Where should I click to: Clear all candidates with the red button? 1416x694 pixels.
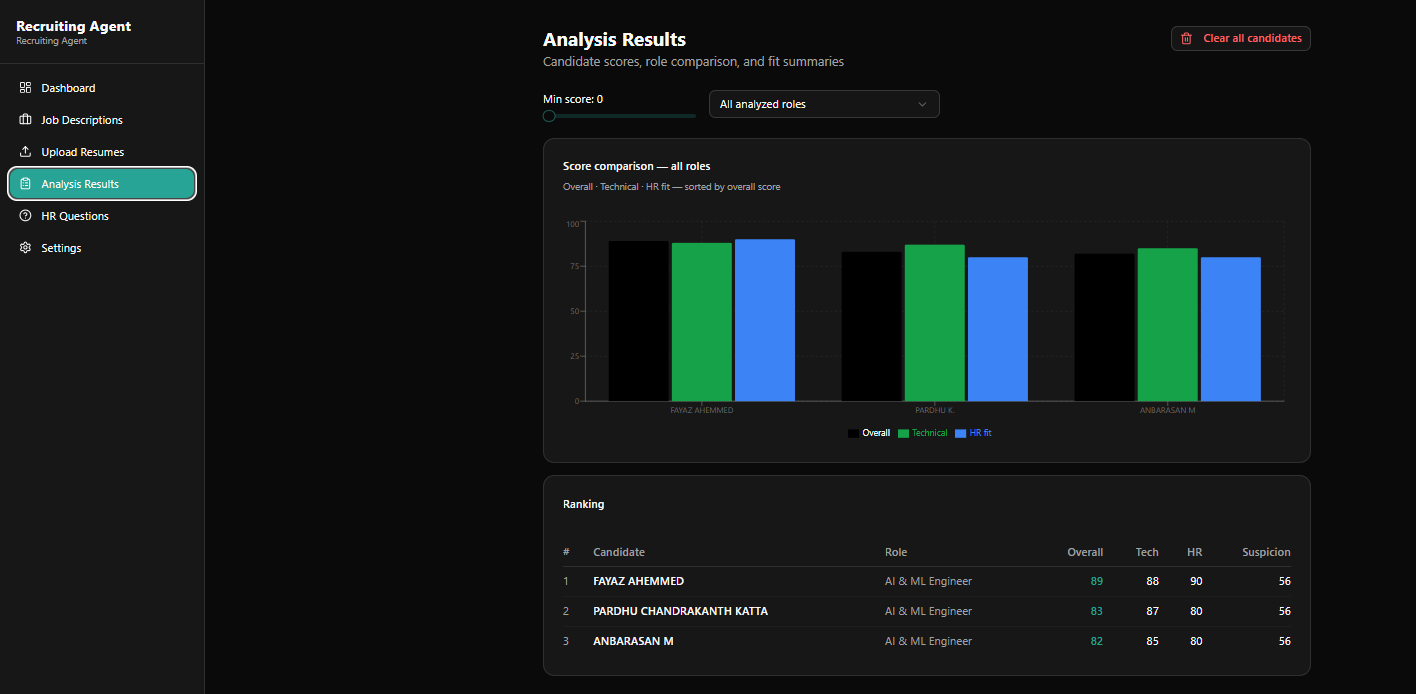click(1241, 38)
